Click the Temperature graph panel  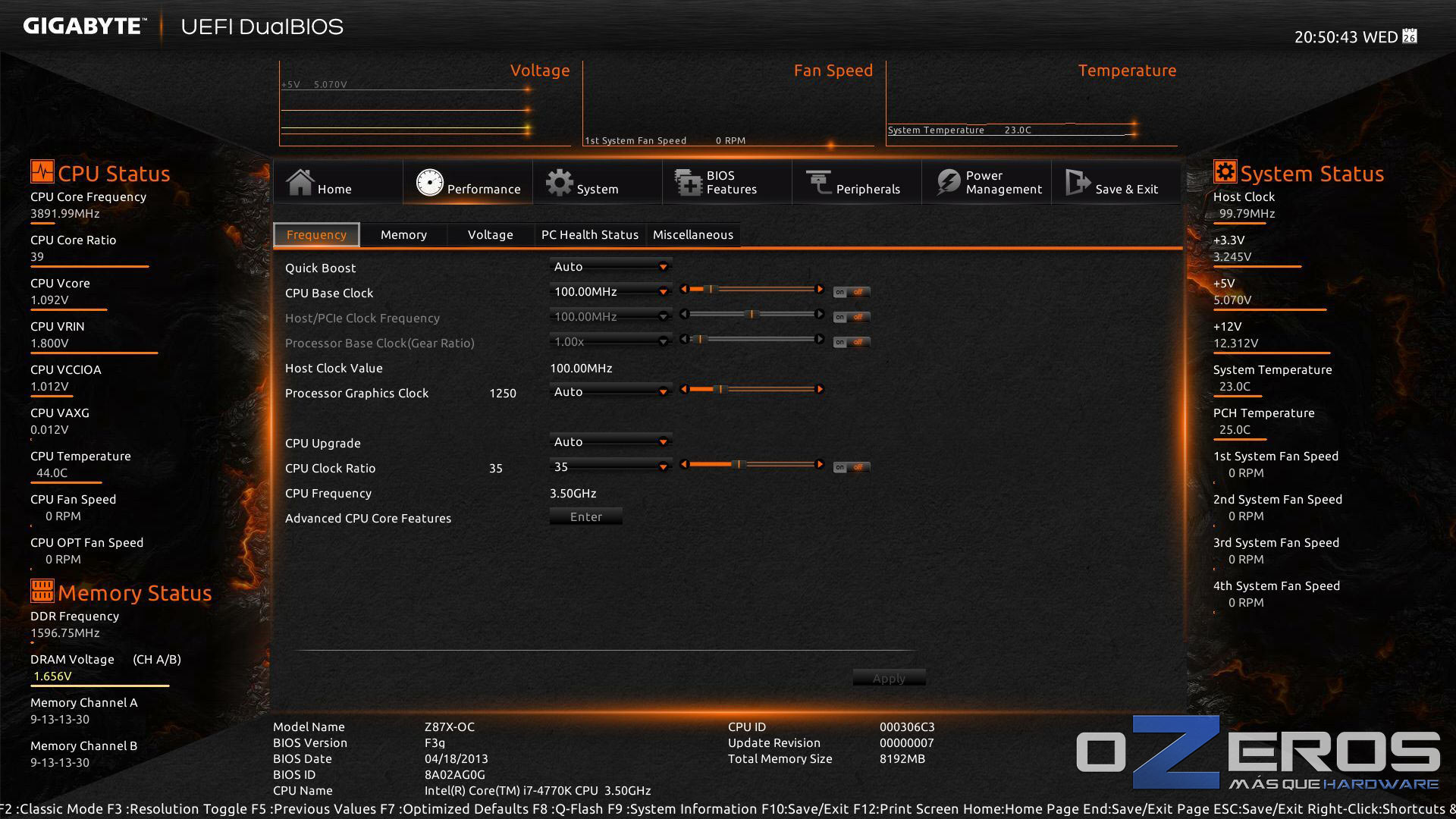1031,103
